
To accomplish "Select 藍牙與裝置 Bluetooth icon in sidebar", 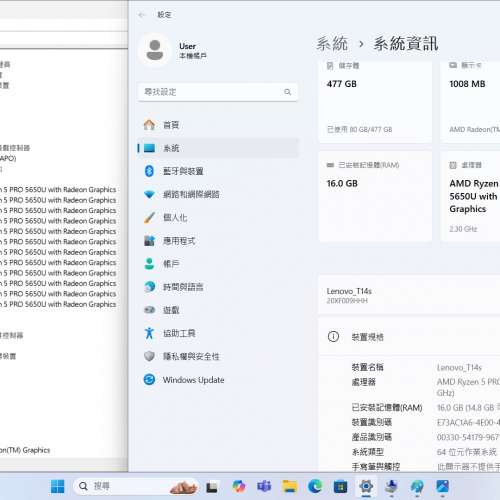I will click(149, 171).
